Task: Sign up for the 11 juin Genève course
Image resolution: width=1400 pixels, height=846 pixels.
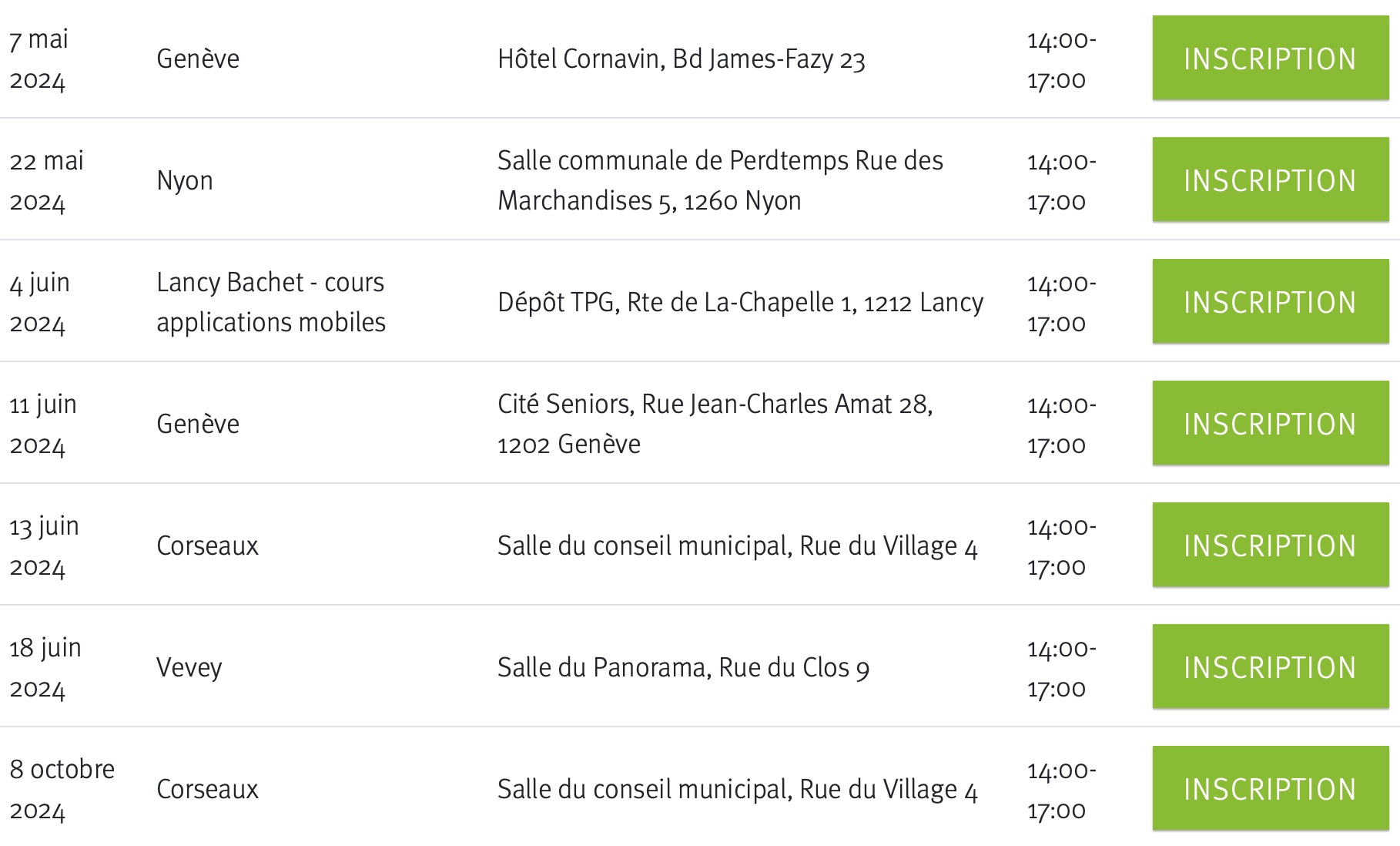Action: click(x=1270, y=424)
